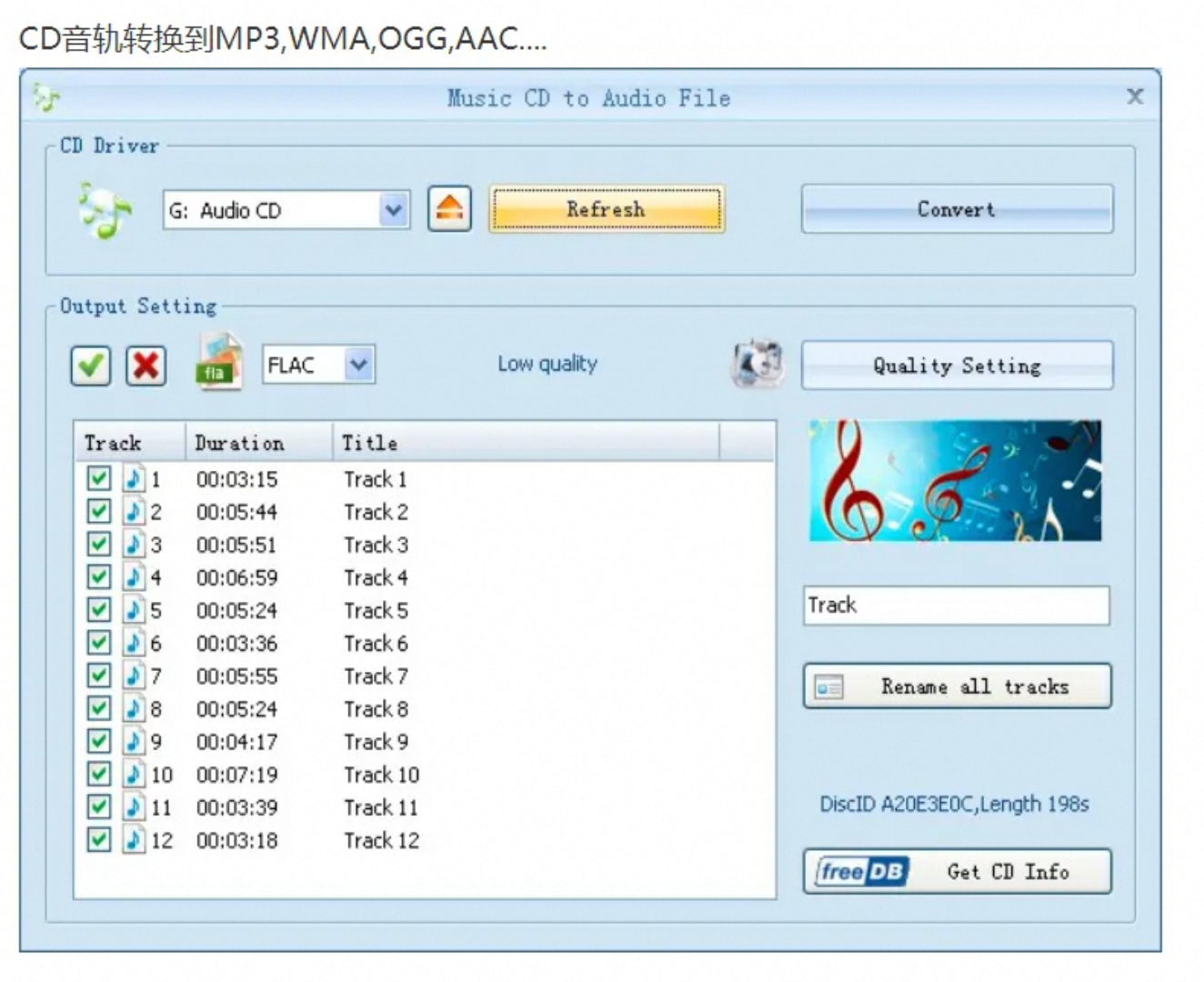The width and height of the screenshot is (1204, 982).
Task: Uncheck the track 1 checkbox
Action: [x=98, y=478]
